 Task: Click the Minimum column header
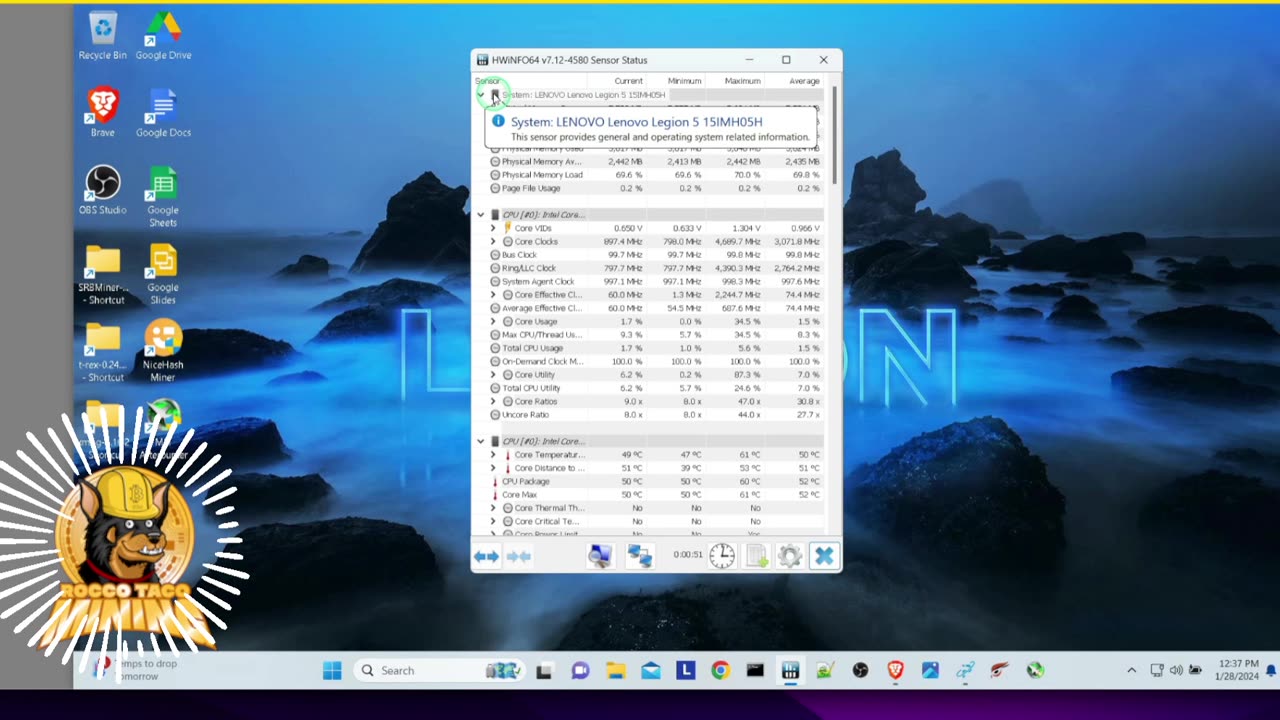[676, 81]
